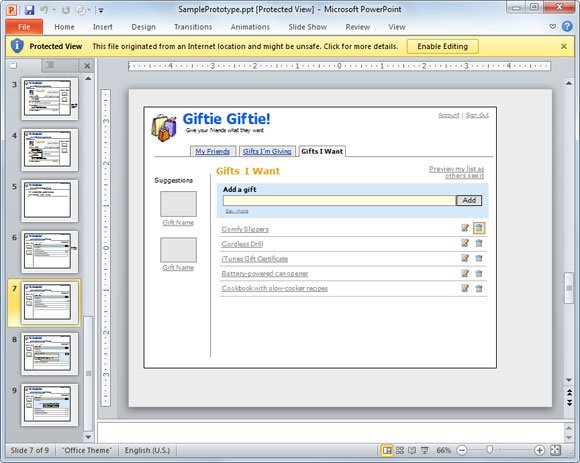Open the Review ribbon tab
The width and height of the screenshot is (580, 463).
point(358,27)
